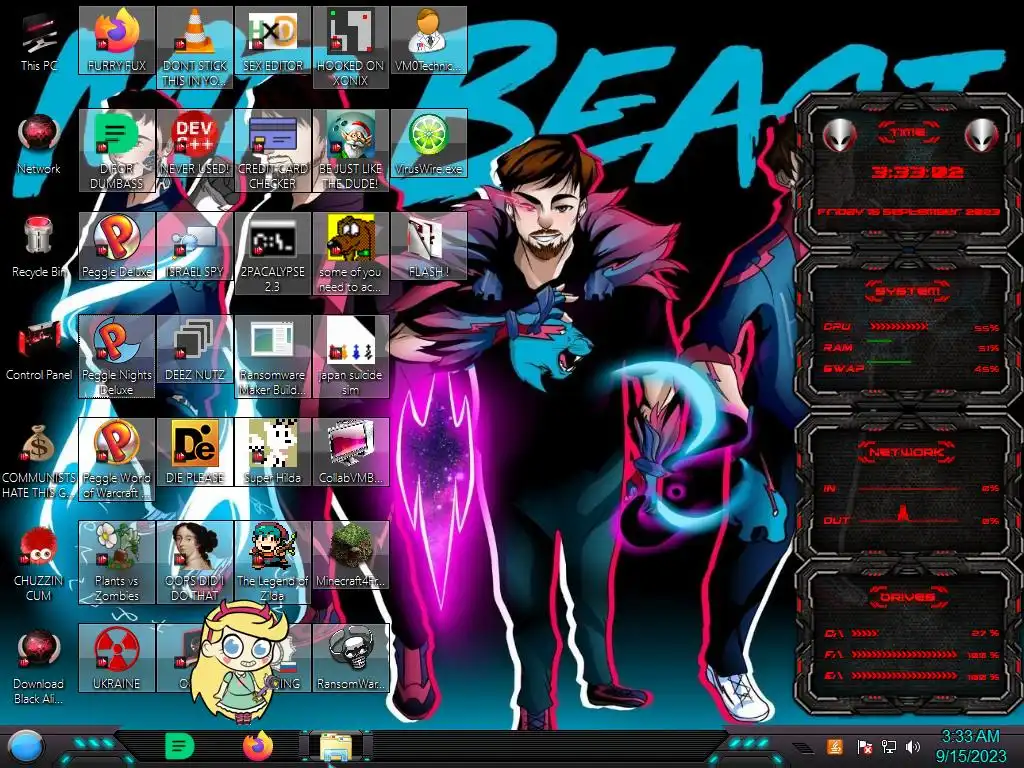
Task: Select the red fuzzy Chuzzle game icon
Action: coord(39,564)
